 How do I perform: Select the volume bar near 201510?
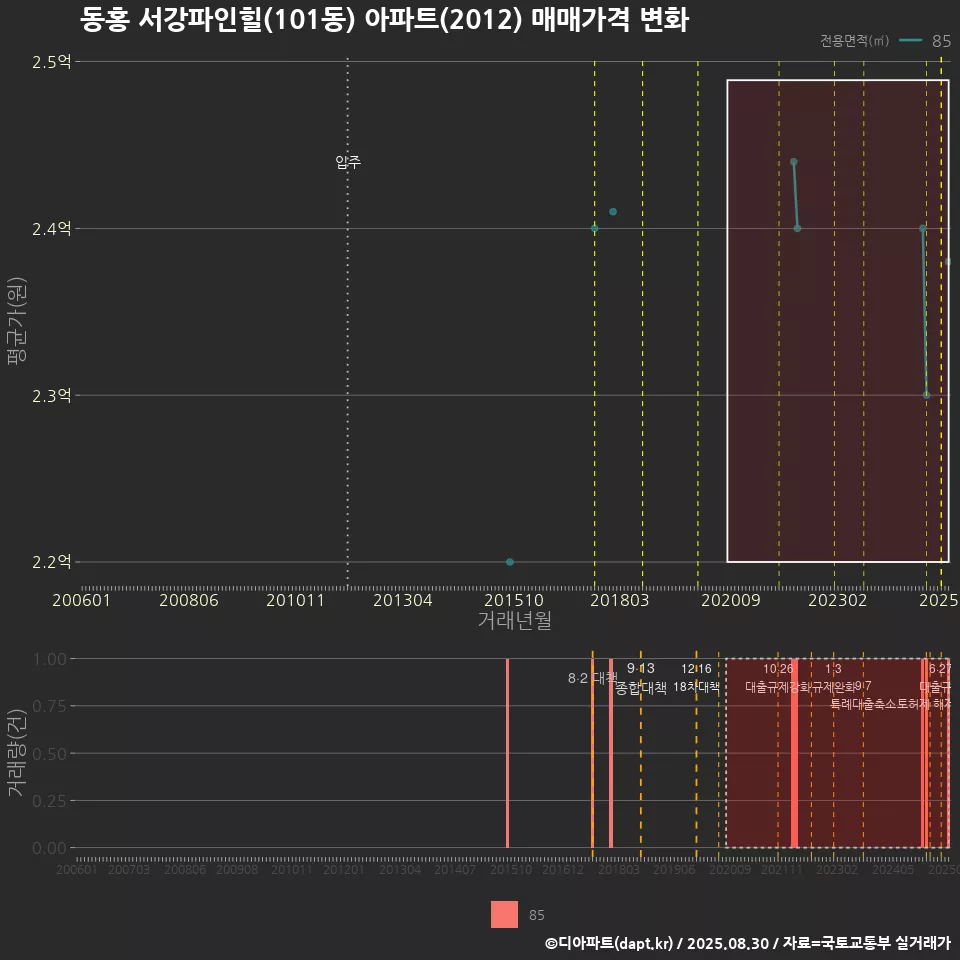[x=508, y=753]
